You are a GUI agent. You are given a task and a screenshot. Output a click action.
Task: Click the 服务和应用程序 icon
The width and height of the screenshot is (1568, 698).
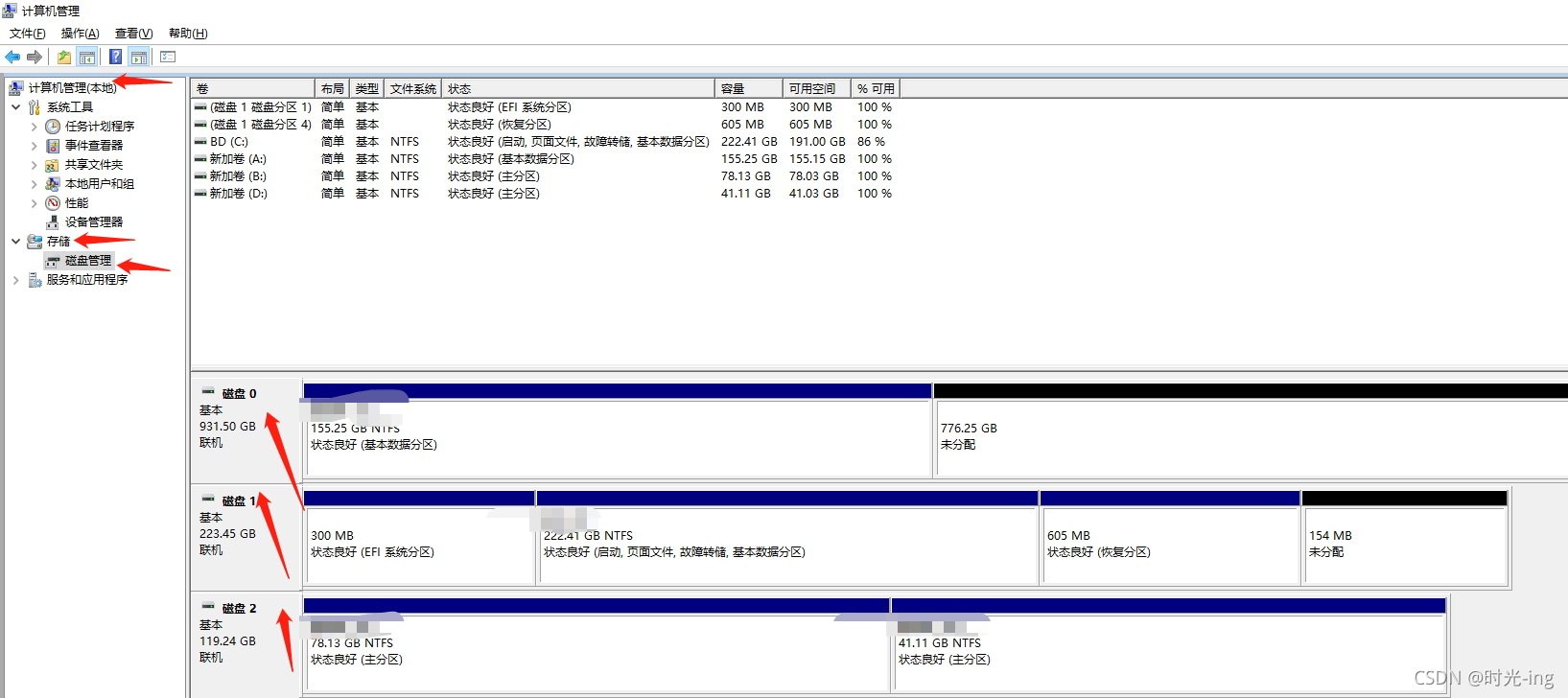(x=35, y=280)
